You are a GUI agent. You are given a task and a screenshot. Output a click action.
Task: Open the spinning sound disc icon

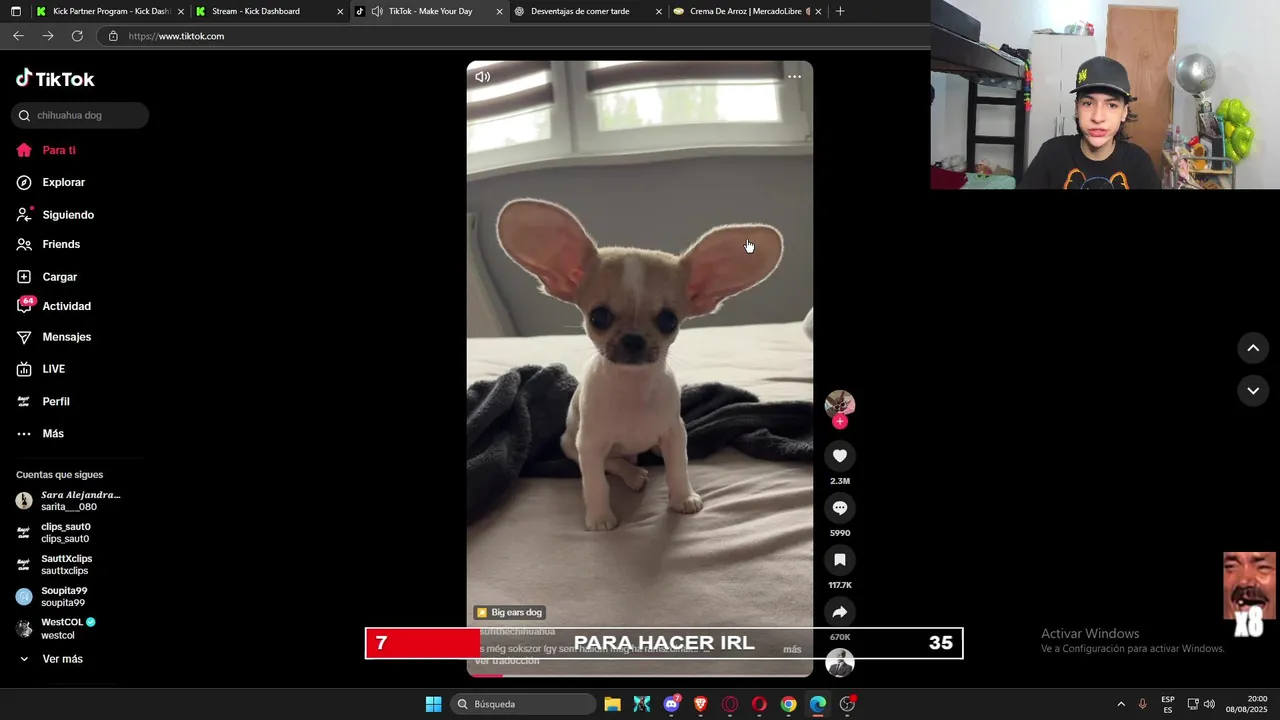point(840,664)
